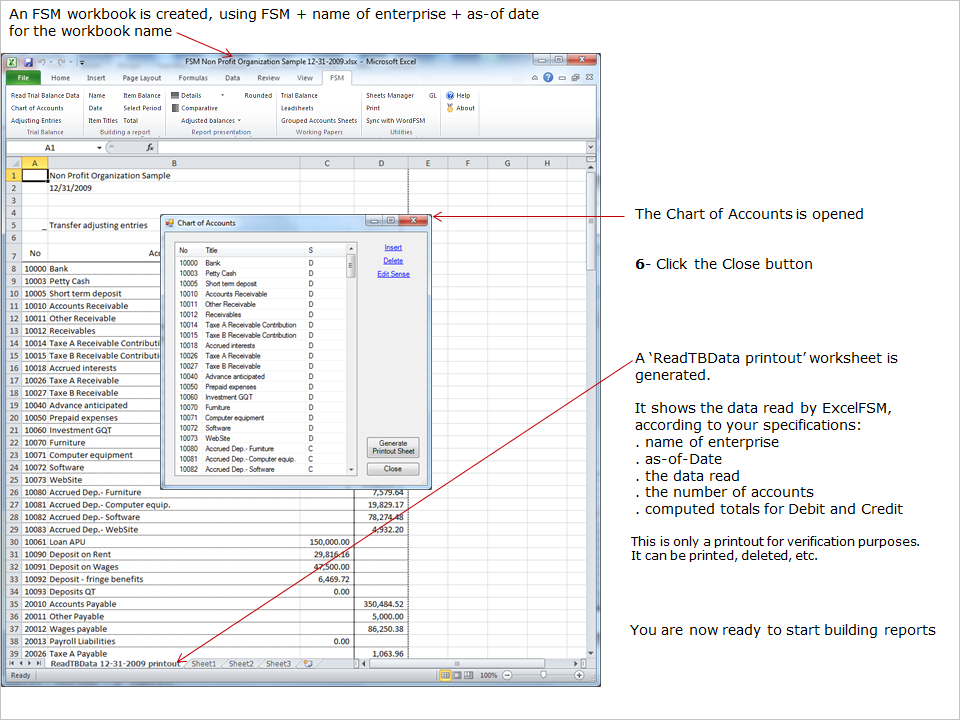Screen dimensions: 960x720
Task: Switch to the Sheet2 worksheet tab
Action: (240, 663)
